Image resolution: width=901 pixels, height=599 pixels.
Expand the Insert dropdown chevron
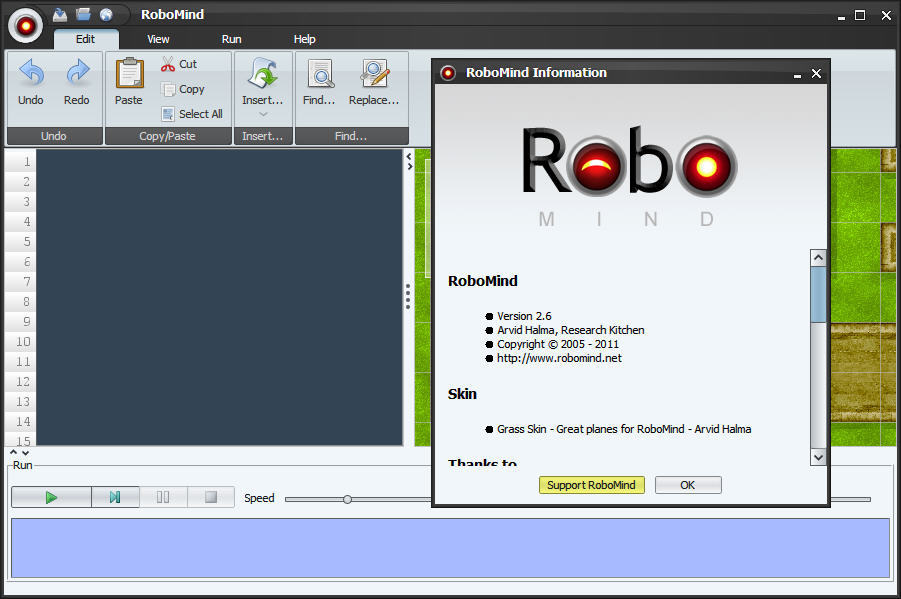[263, 114]
